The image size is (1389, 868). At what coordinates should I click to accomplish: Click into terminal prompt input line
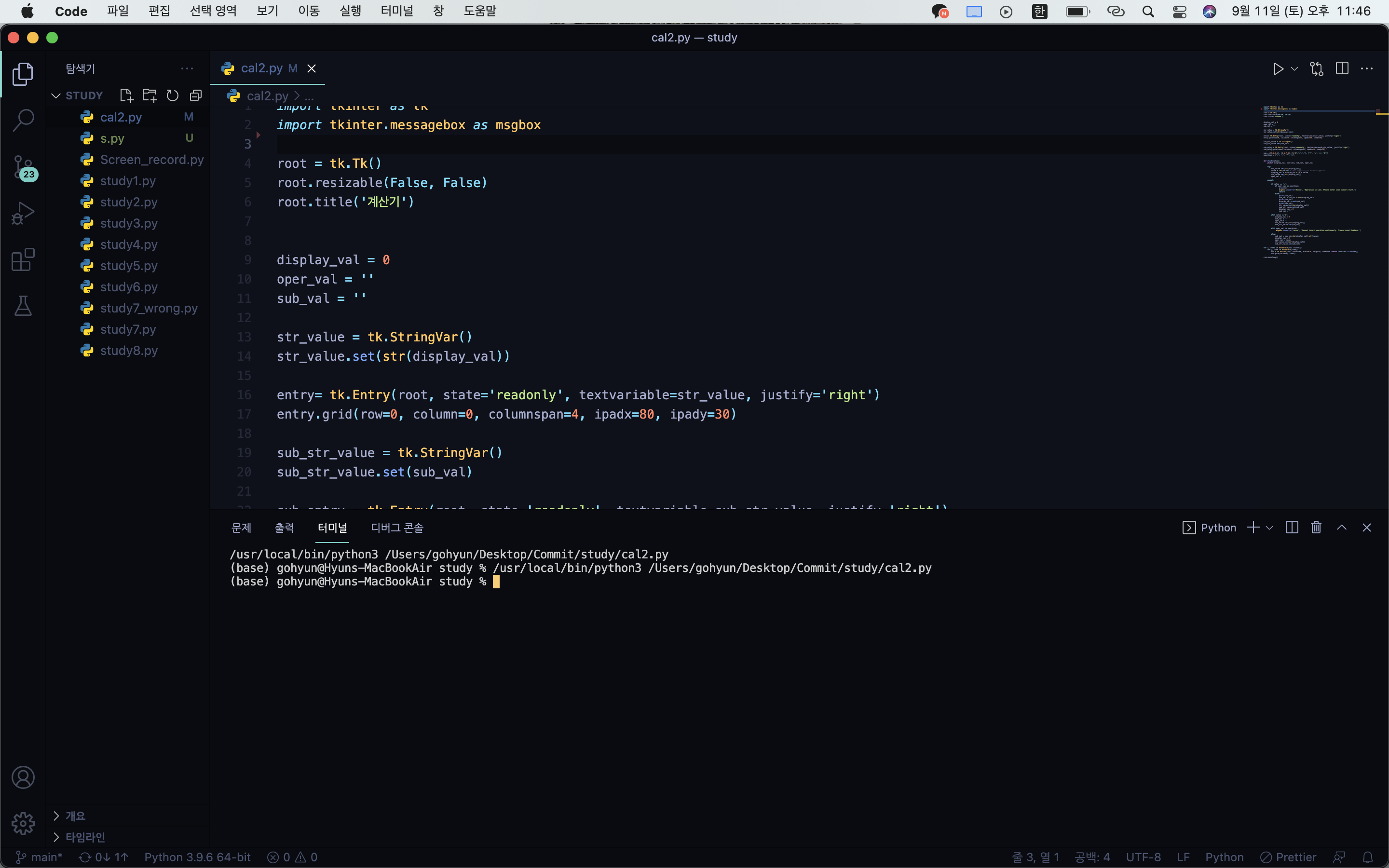(x=496, y=582)
